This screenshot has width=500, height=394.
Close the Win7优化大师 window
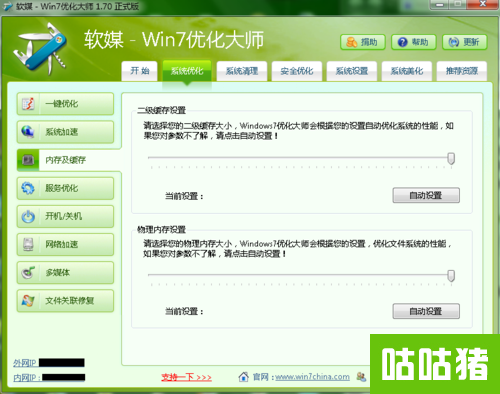pyautogui.click(x=482, y=4)
